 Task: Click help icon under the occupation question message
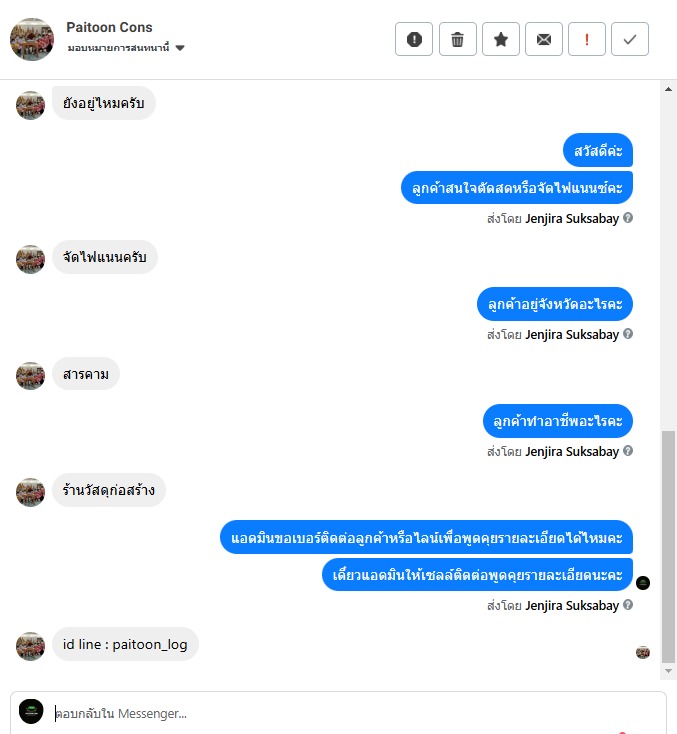click(628, 451)
